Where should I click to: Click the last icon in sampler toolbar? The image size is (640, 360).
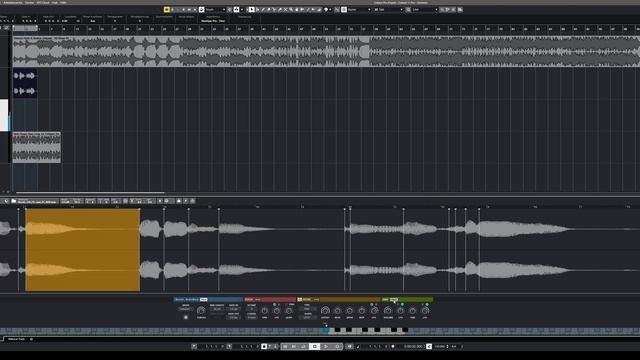193,201
